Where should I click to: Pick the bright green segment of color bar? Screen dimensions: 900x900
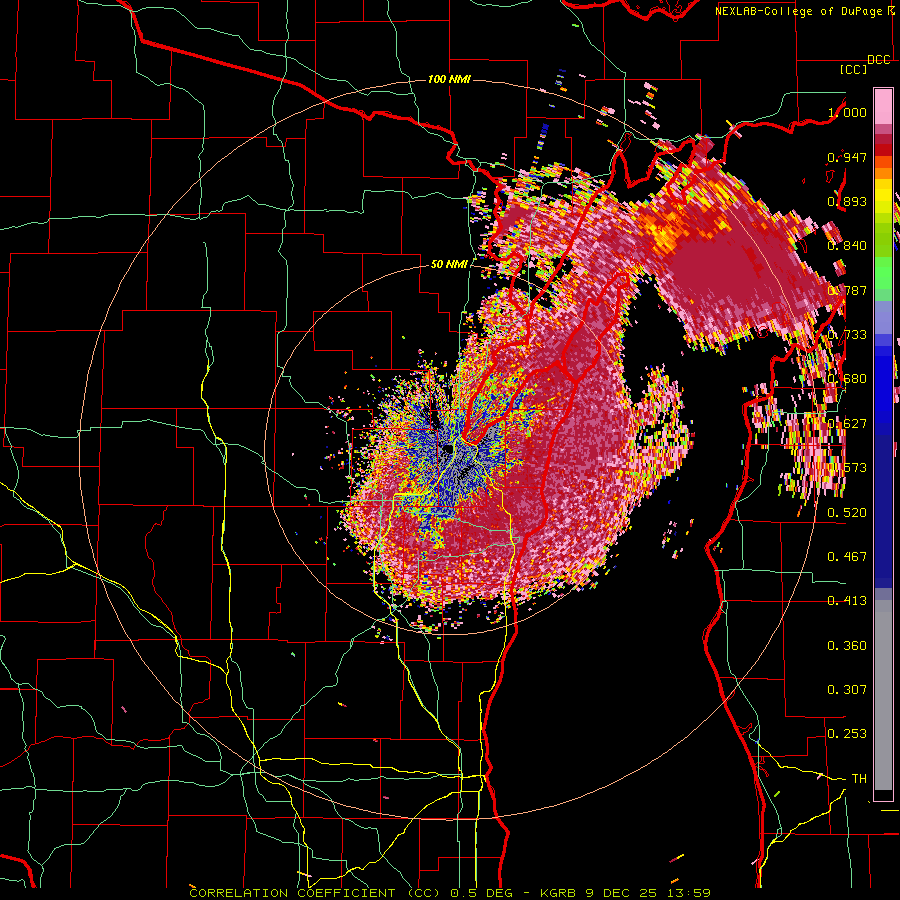click(x=883, y=273)
